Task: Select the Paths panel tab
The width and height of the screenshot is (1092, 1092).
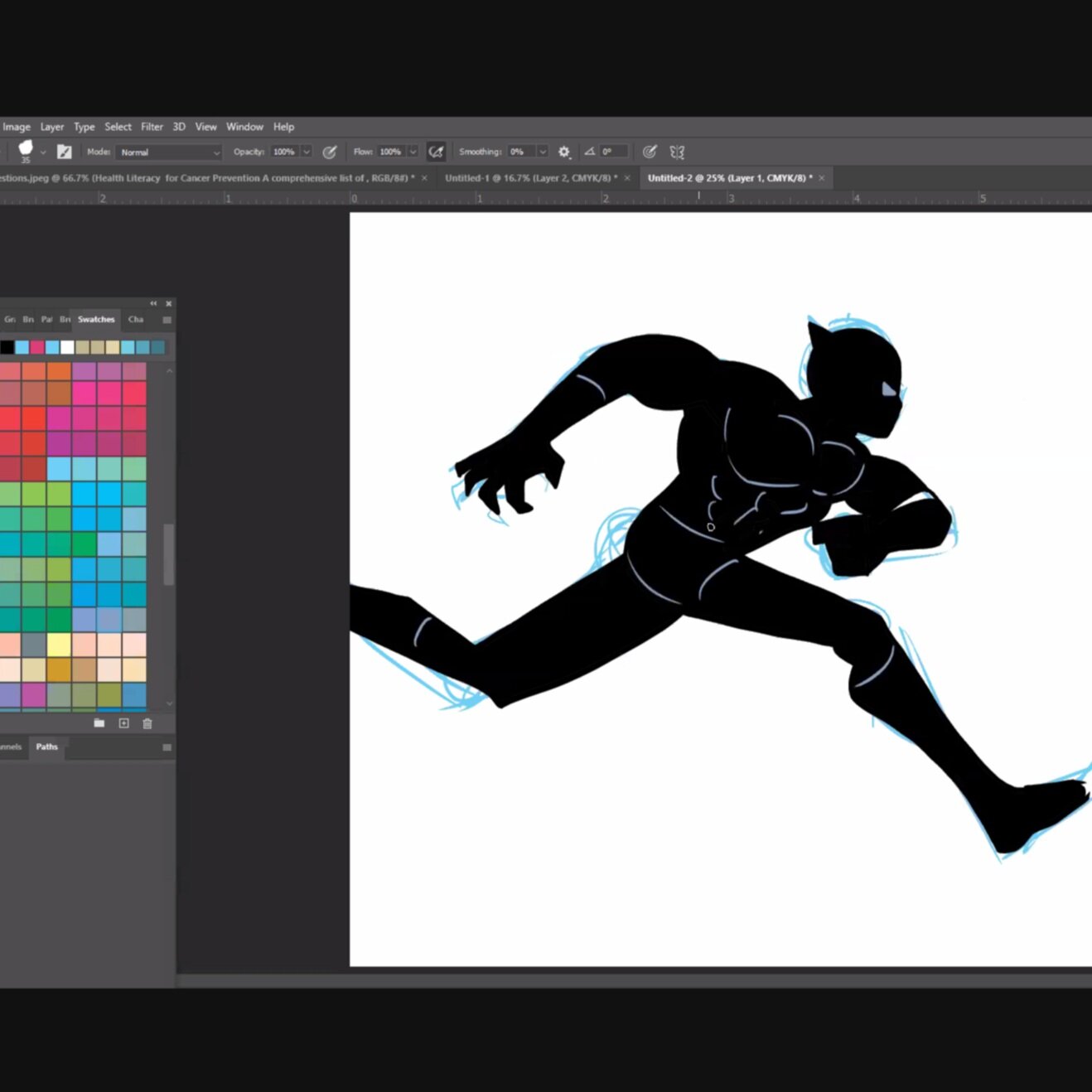Action: 47,747
